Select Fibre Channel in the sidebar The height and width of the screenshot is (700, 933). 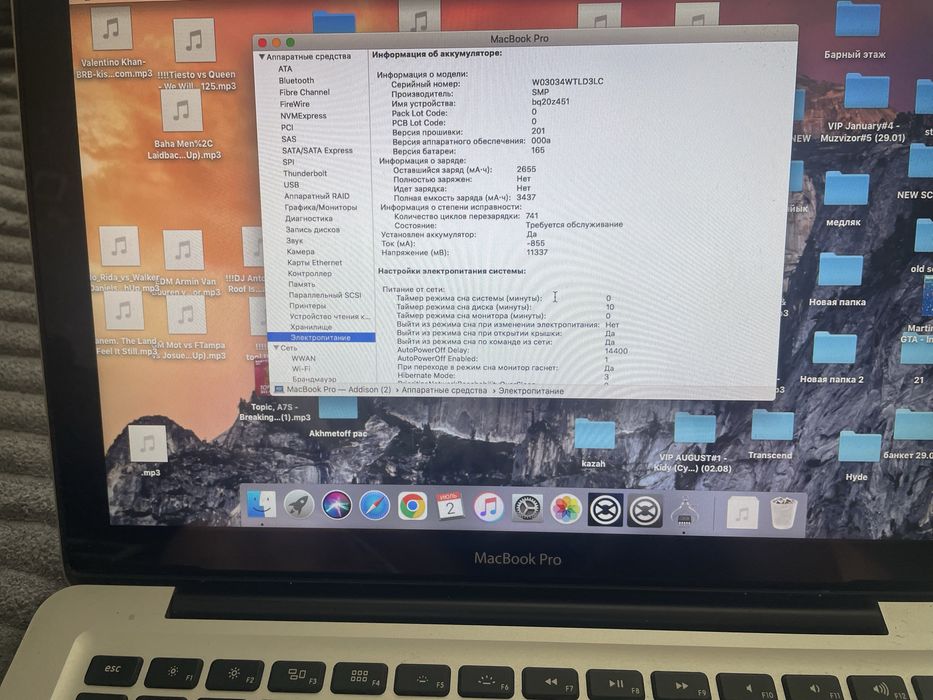click(304, 92)
